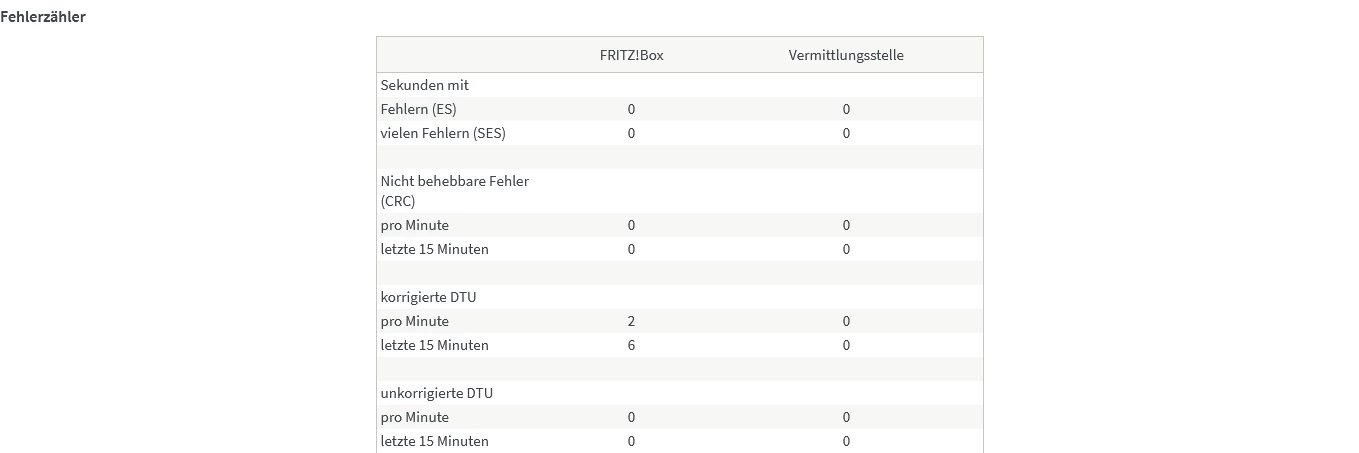Click the "Nicht behebbare Fehler (CRC)" label
1359x453 pixels.
454,191
